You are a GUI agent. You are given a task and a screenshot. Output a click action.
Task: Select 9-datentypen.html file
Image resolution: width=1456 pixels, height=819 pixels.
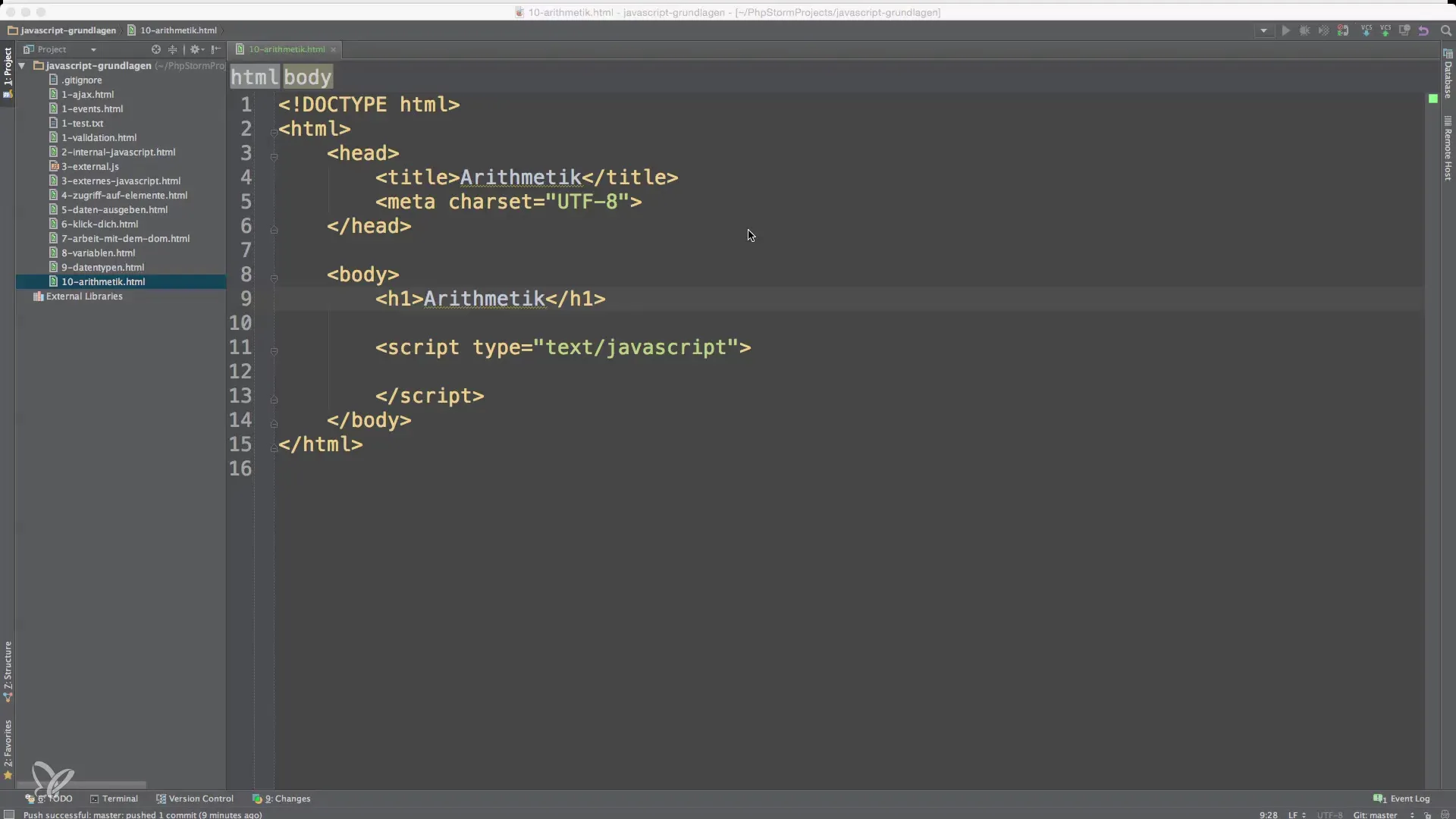point(102,267)
